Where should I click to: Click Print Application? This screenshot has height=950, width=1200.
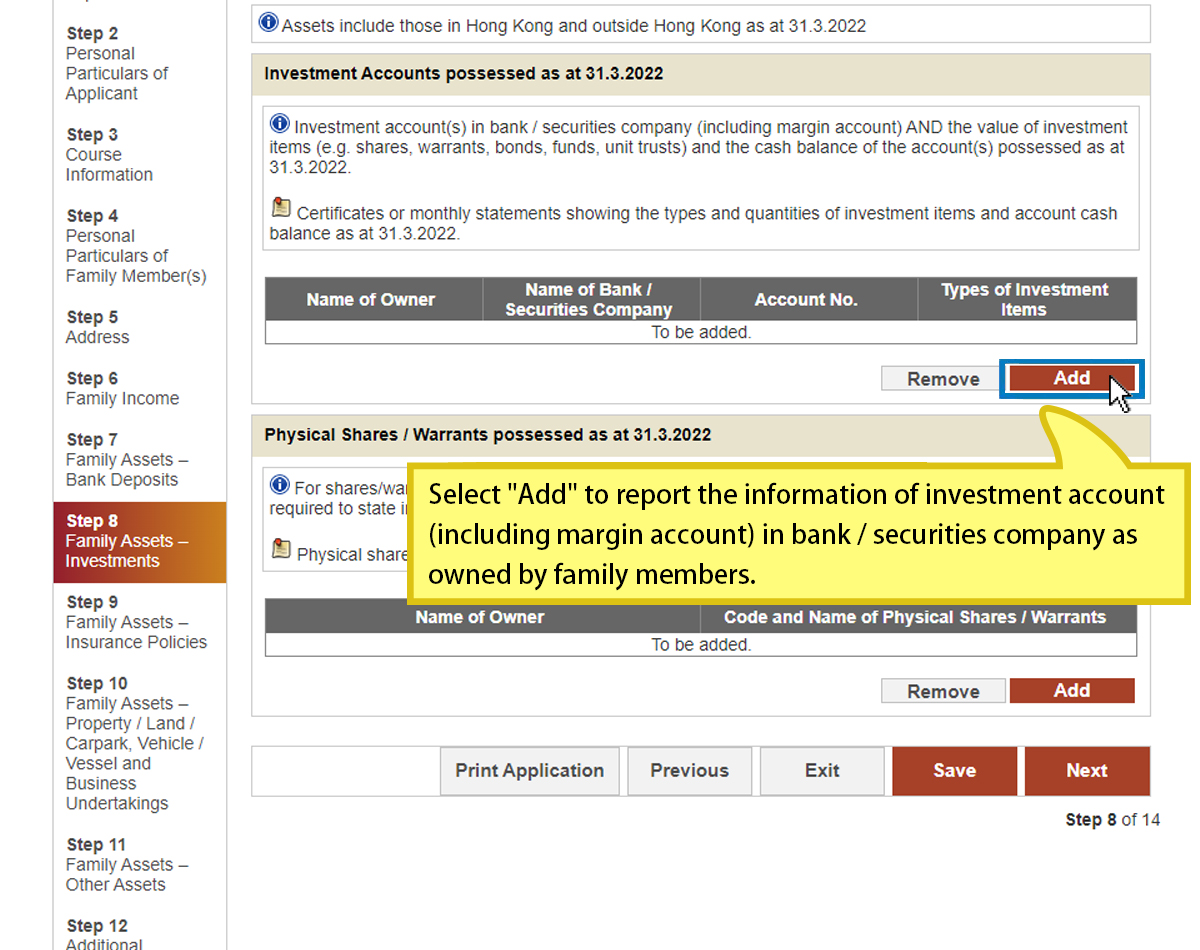tap(529, 771)
